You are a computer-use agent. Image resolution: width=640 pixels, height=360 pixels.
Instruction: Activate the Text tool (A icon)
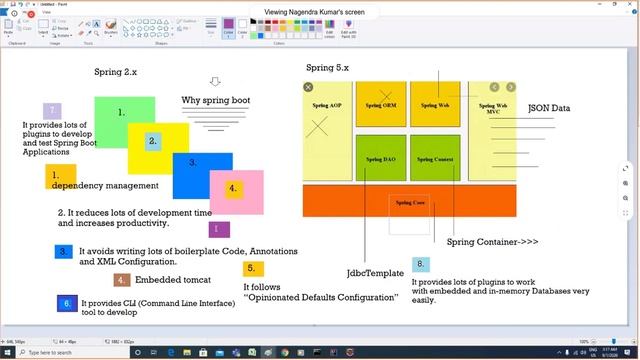[96, 24]
